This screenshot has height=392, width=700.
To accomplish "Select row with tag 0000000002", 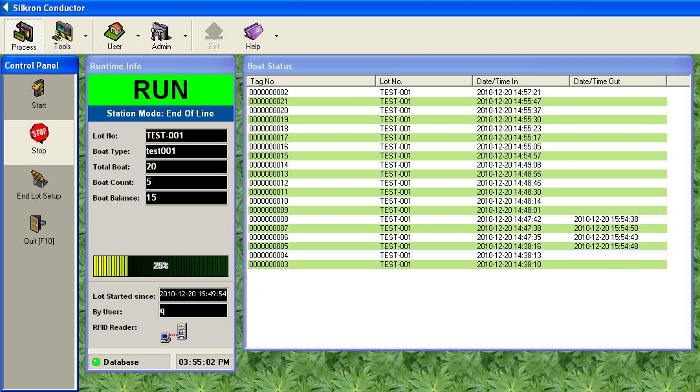I will (457, 92).
